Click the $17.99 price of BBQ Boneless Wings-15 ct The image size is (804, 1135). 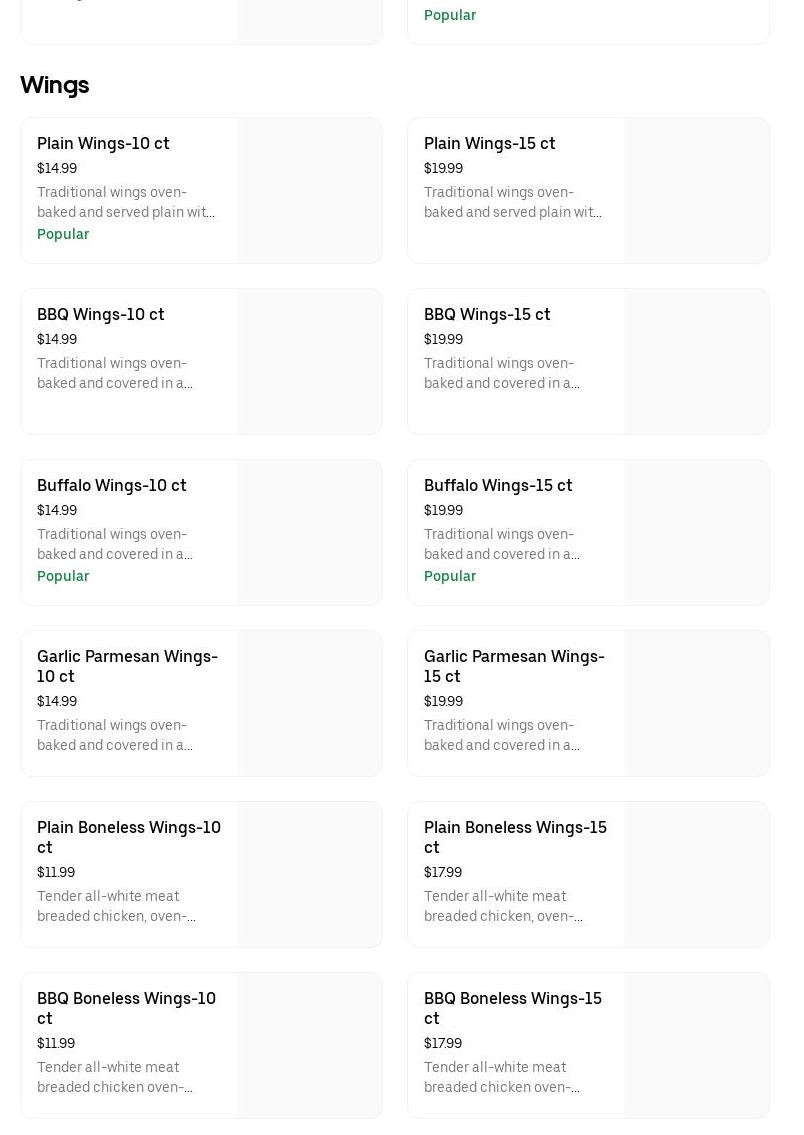coord(443,1043)
